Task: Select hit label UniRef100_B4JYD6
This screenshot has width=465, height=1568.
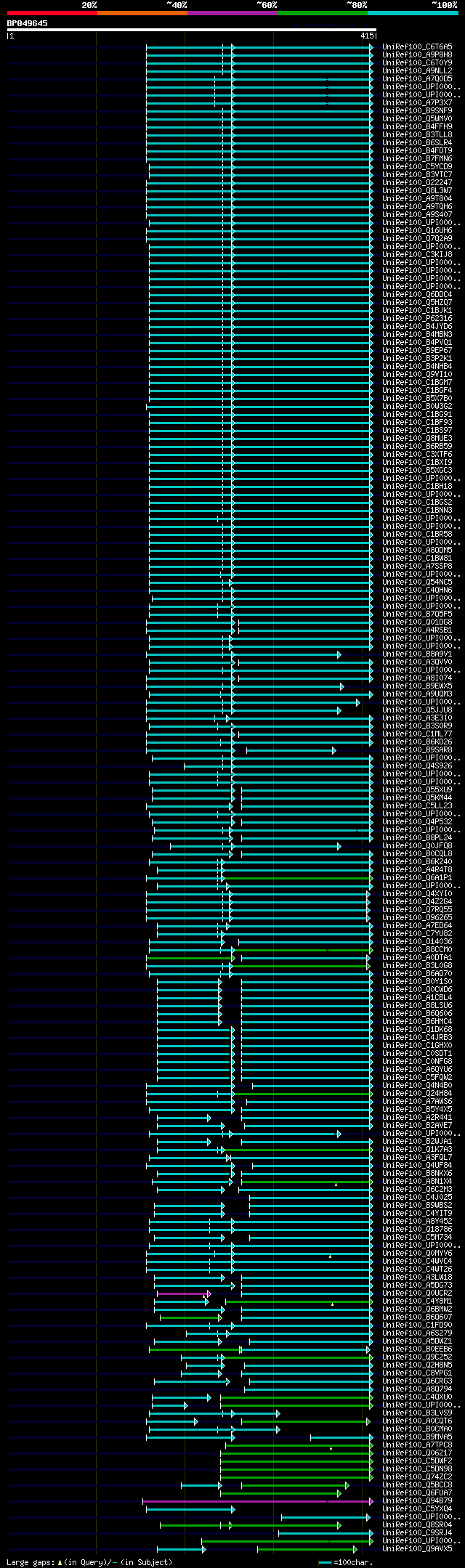Action: [x=417, y=326]
